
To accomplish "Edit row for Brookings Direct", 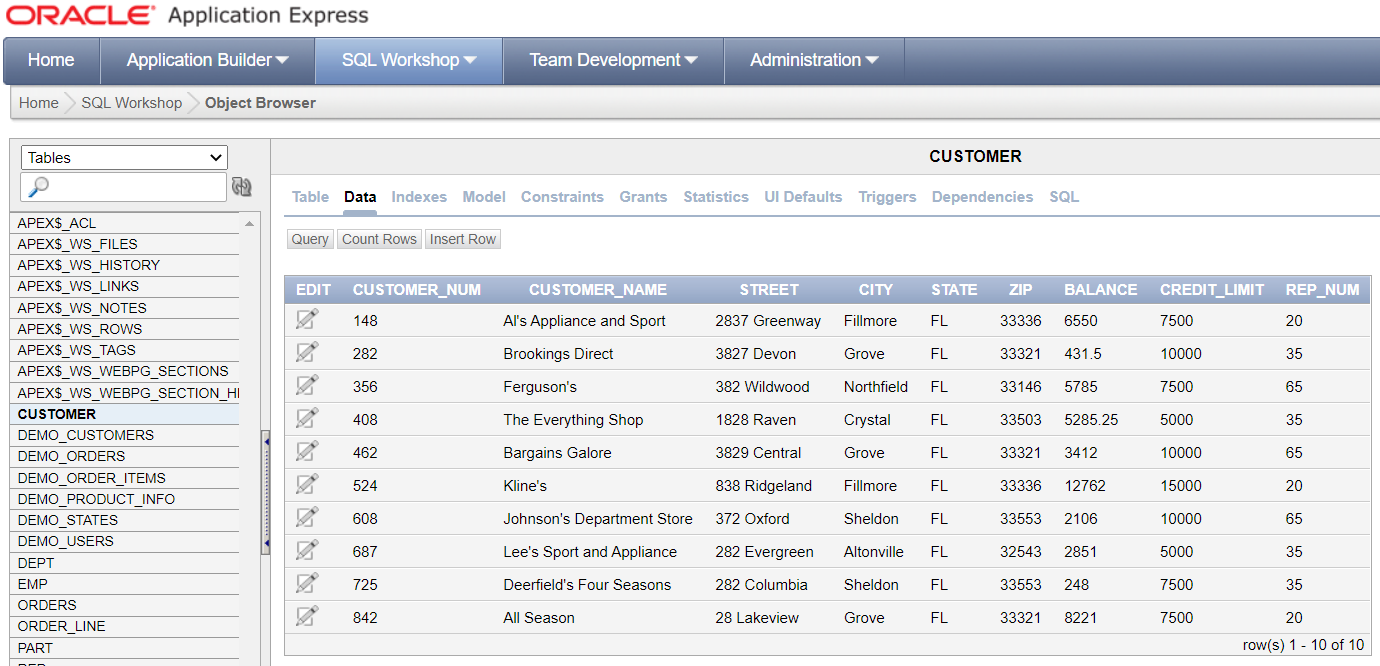I will point(307,353).
